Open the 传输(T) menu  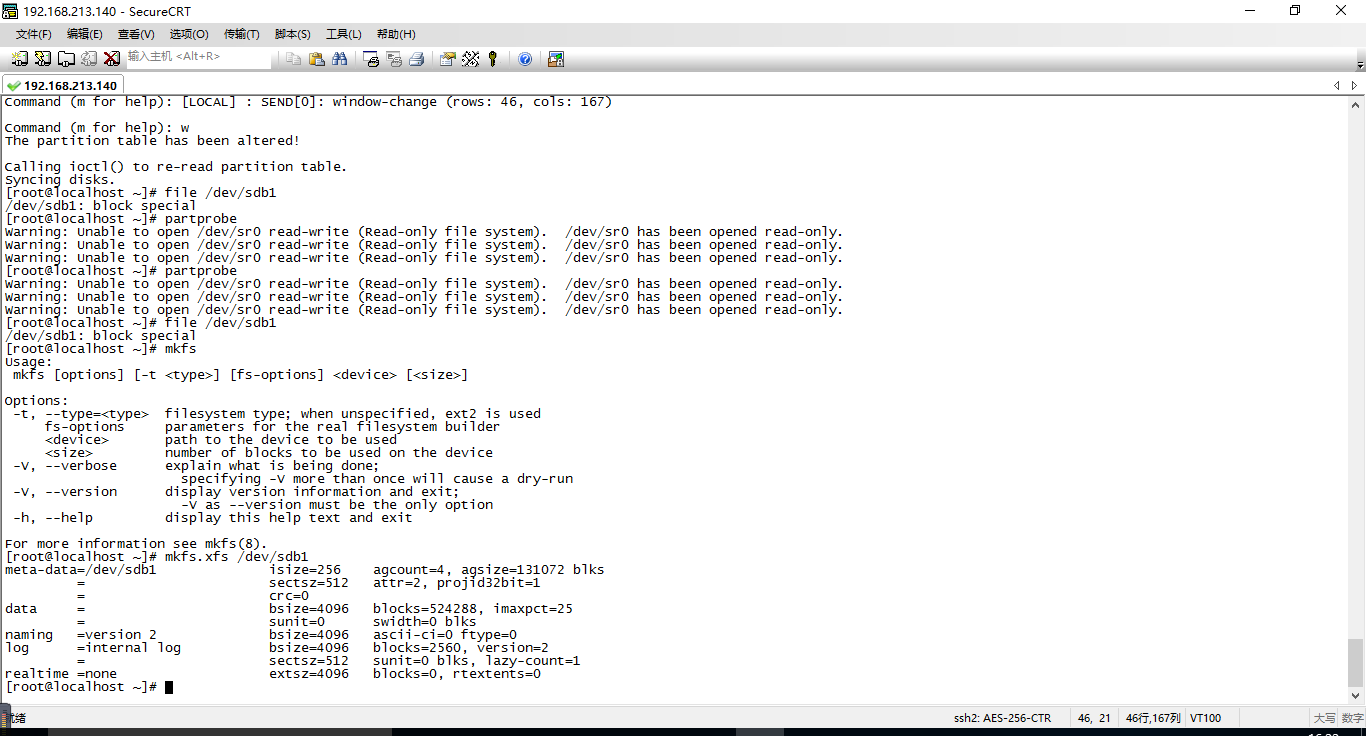pos(241,34)
